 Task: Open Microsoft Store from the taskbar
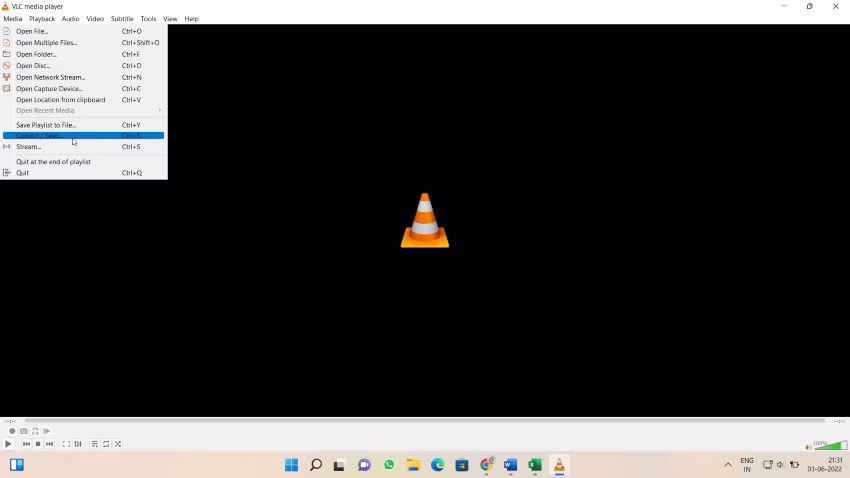(462, 465)
